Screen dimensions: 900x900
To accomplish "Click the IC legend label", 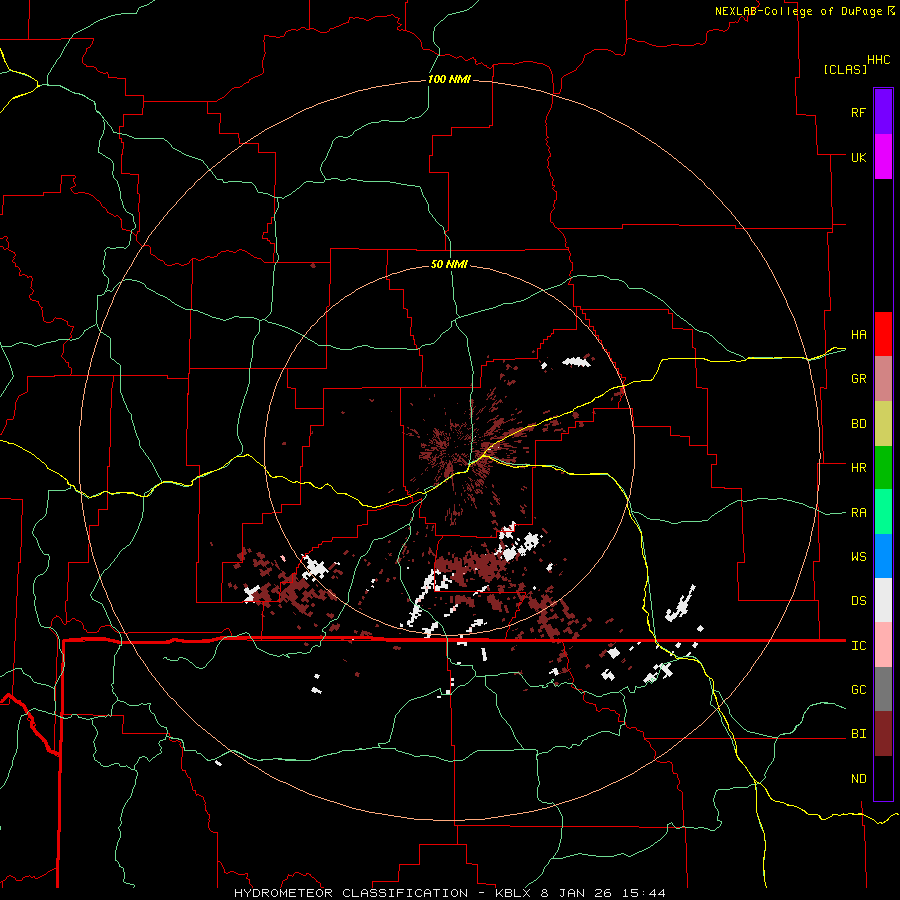I will coord(858,646).
